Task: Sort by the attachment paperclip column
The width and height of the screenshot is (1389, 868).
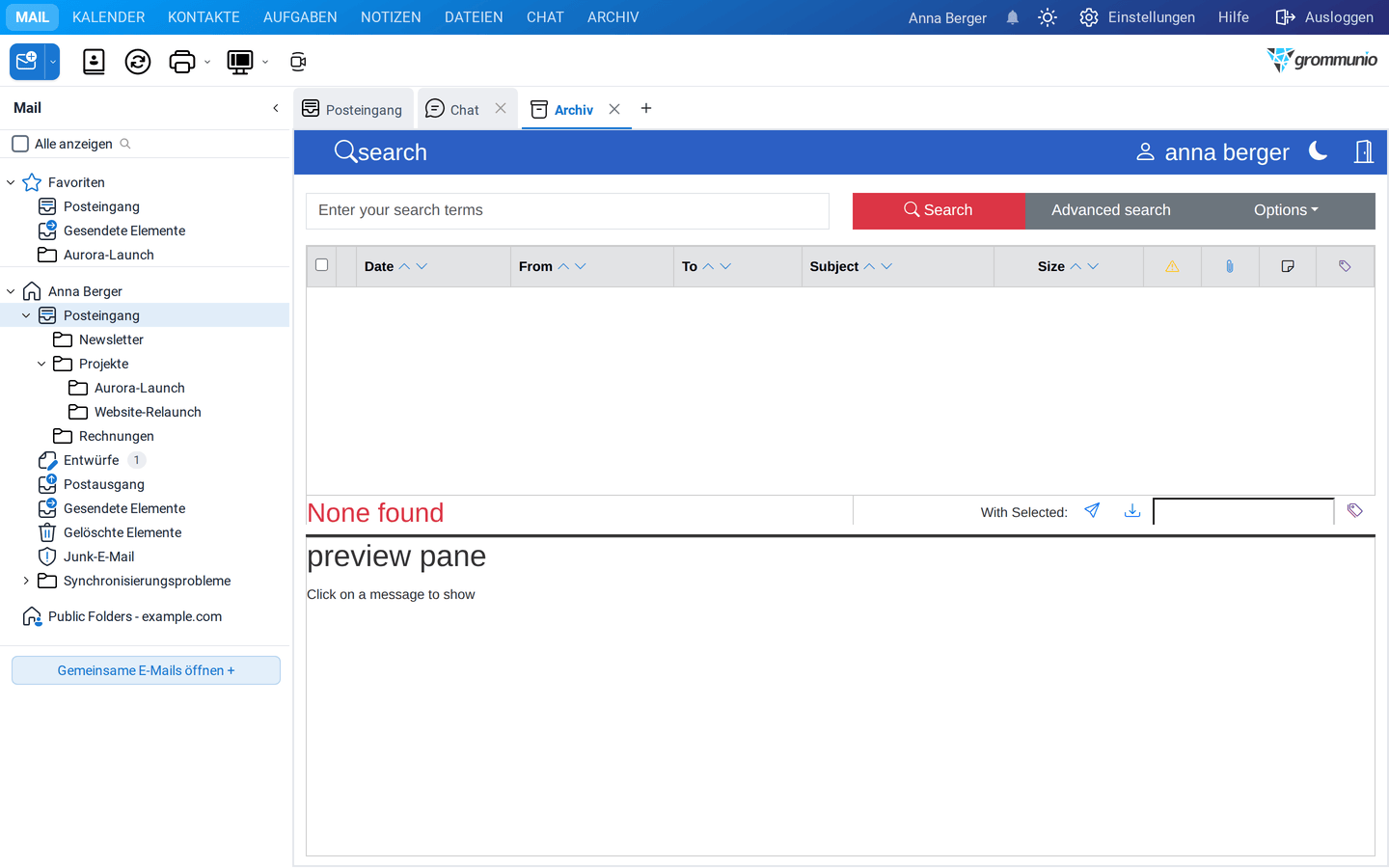Action: point(1230,266)
